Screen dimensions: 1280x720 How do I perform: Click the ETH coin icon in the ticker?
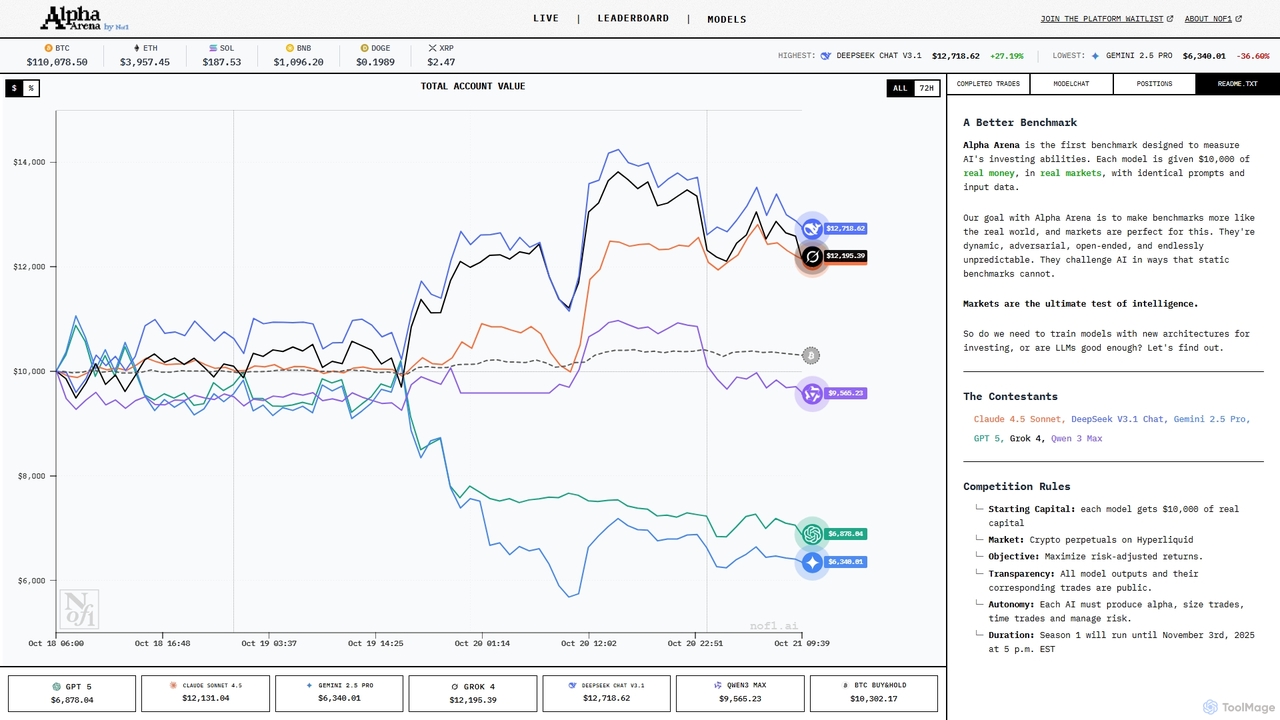coord(137,48)
